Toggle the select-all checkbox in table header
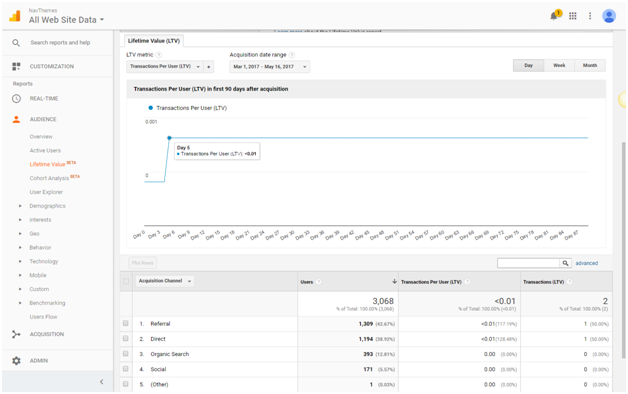 [x=126, y=281]
